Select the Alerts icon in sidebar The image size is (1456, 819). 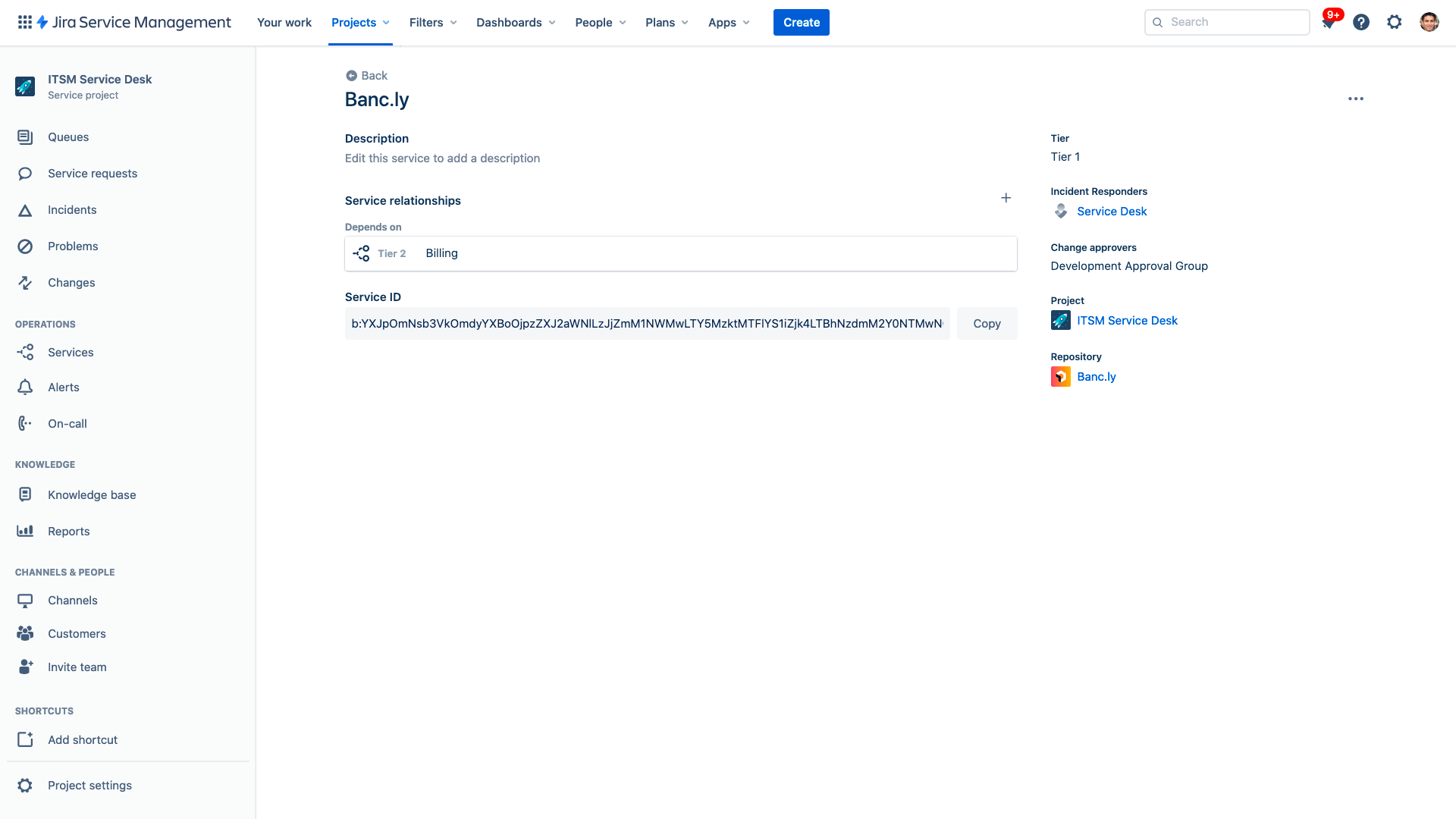point(25,387)
